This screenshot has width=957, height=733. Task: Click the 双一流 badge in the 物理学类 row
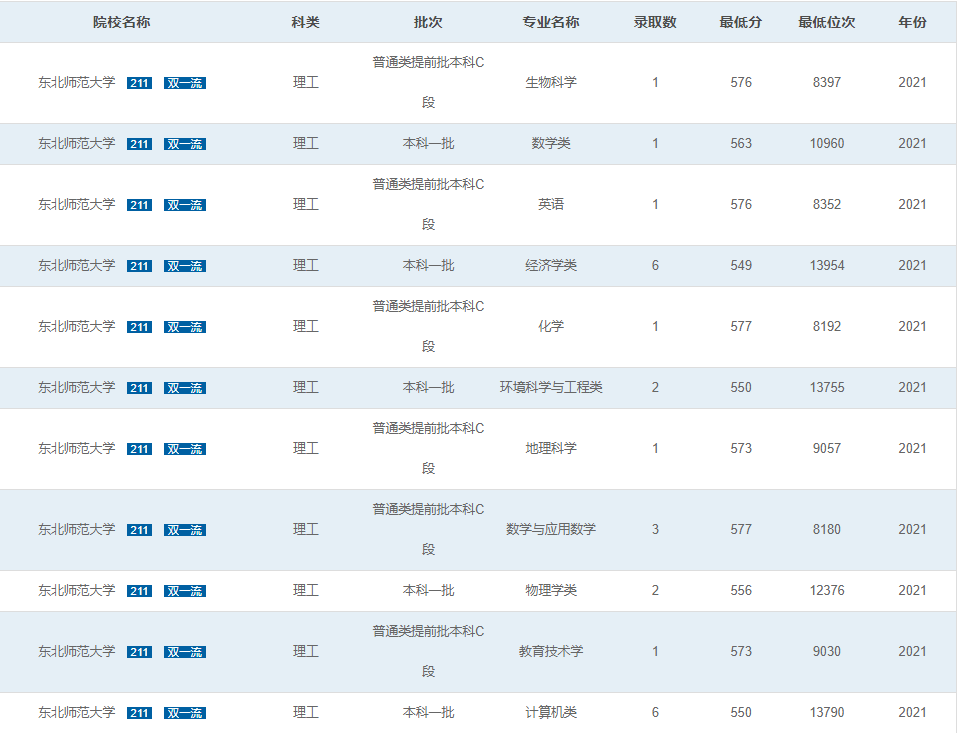[x=185, y=591]
